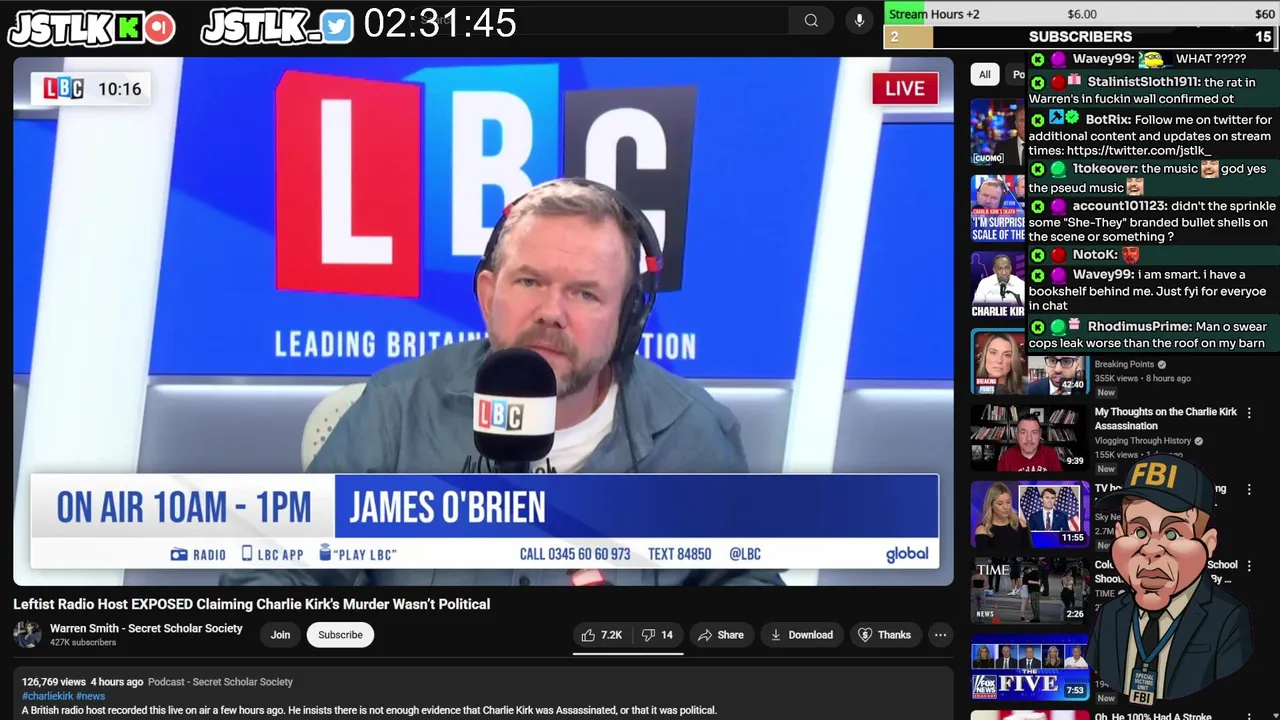Open the My Thoughts video thumbnail
1280x720 pixels.
pos(1029,438)
